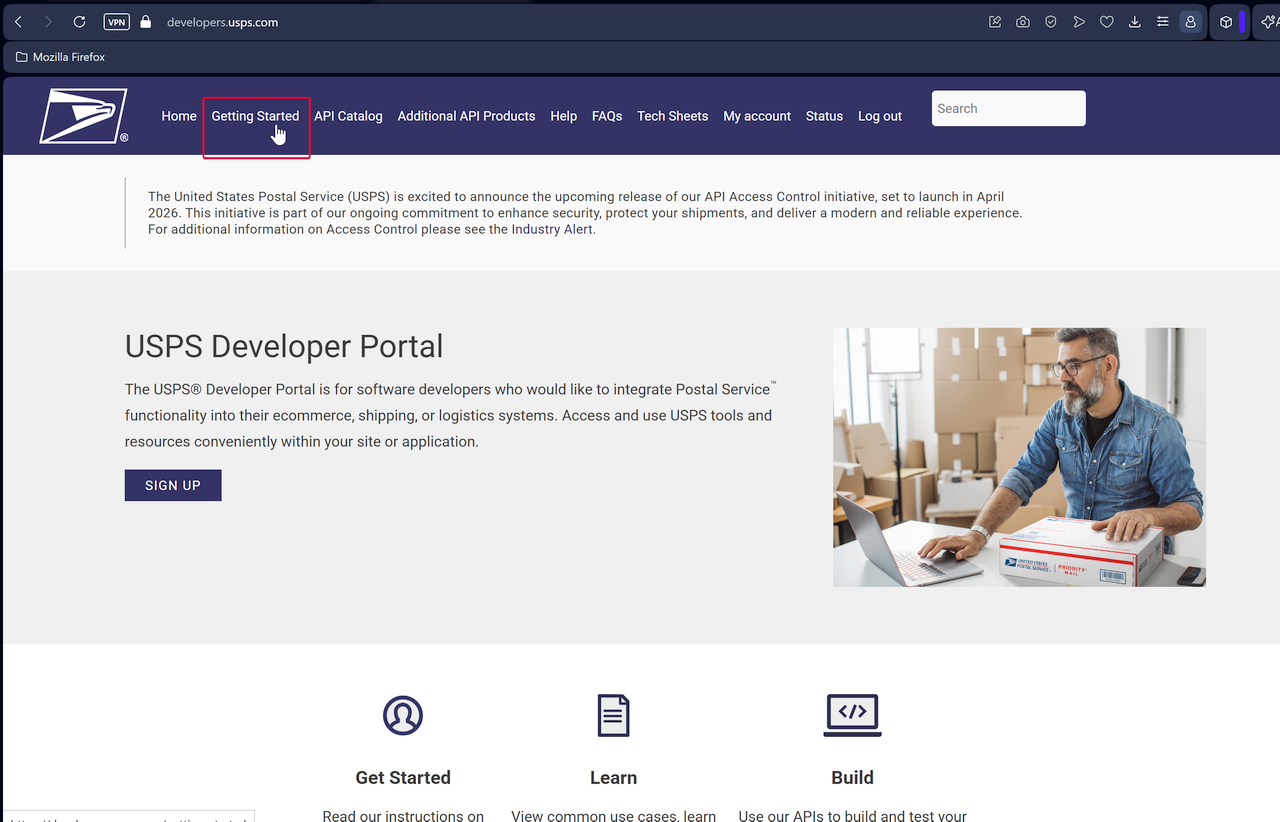Viewport: 1280px width, 822px height.
Task: Open the Mozilla Firefox bookmarks folder
Action: 61,57
